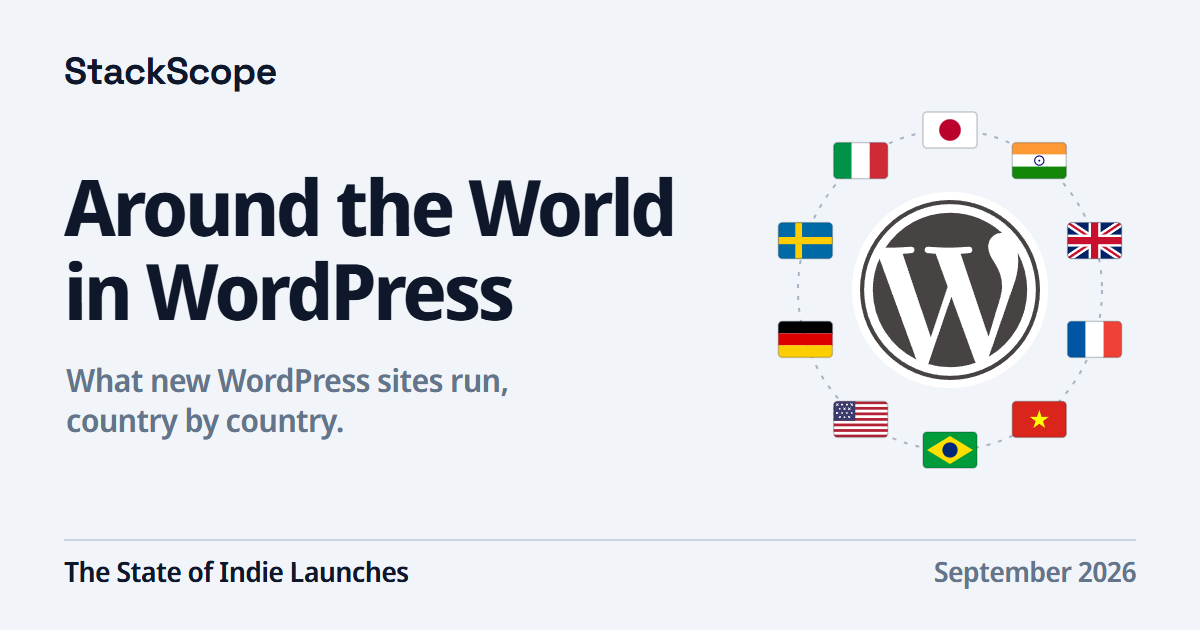Viewport: 1200px width, 630px height.
Task: Click the Germany flag icon
Action: click(805, 339)
